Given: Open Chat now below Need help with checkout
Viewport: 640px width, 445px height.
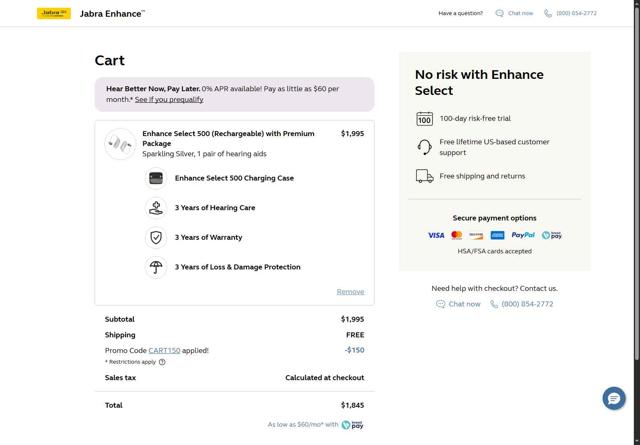Looking at the screenshot, I should click(x=464, y=304).
